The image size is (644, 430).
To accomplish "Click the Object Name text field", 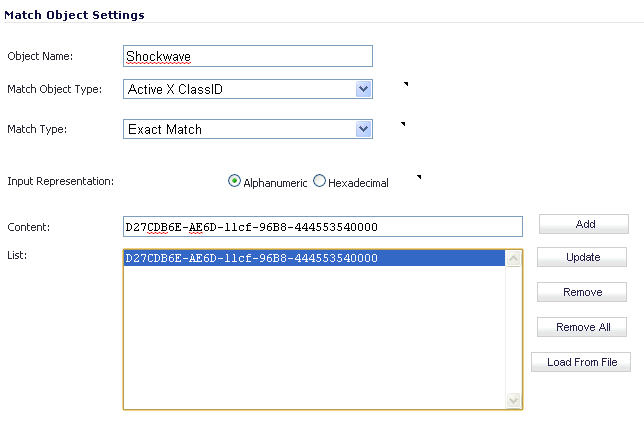I will coord(248,56).
